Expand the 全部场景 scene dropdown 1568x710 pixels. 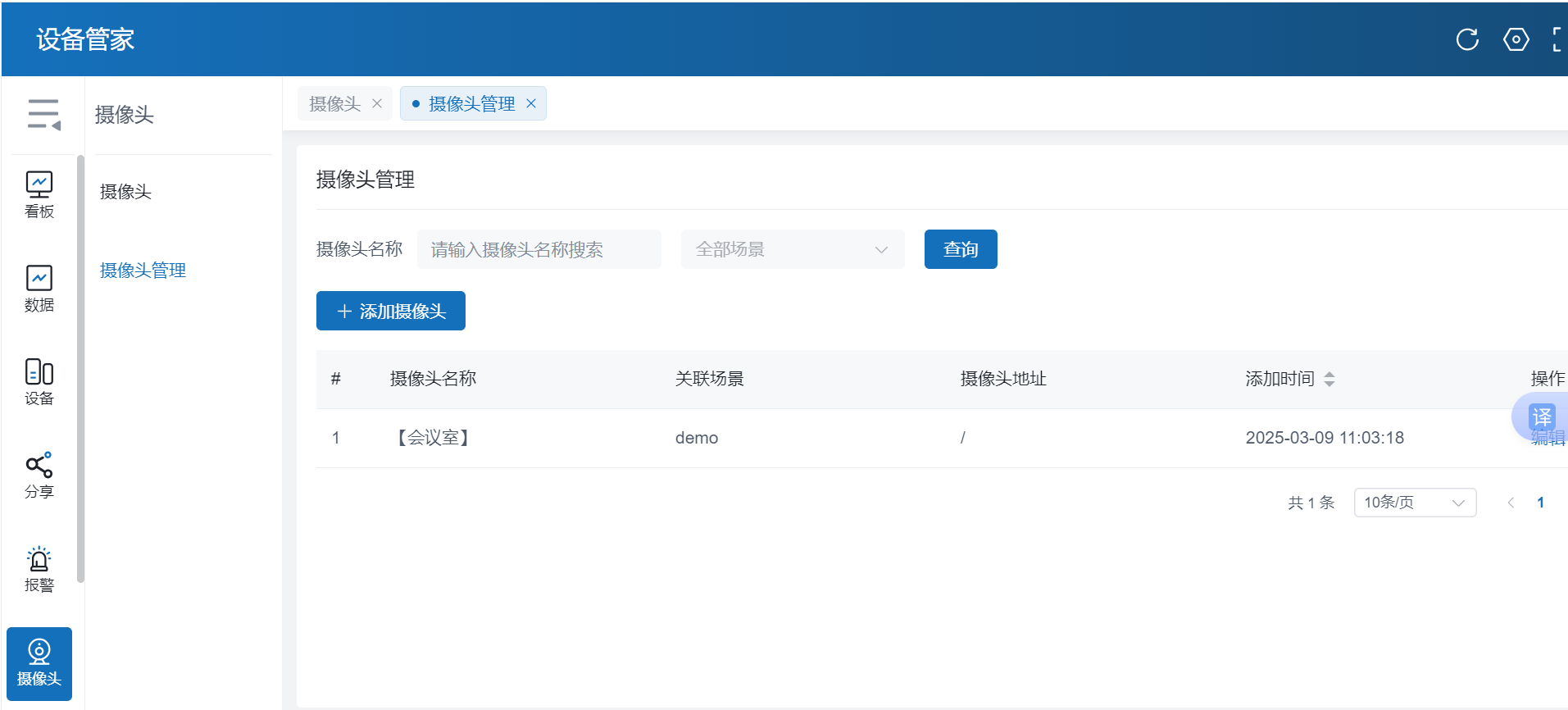pyautogui.click(x=792, y=249)
